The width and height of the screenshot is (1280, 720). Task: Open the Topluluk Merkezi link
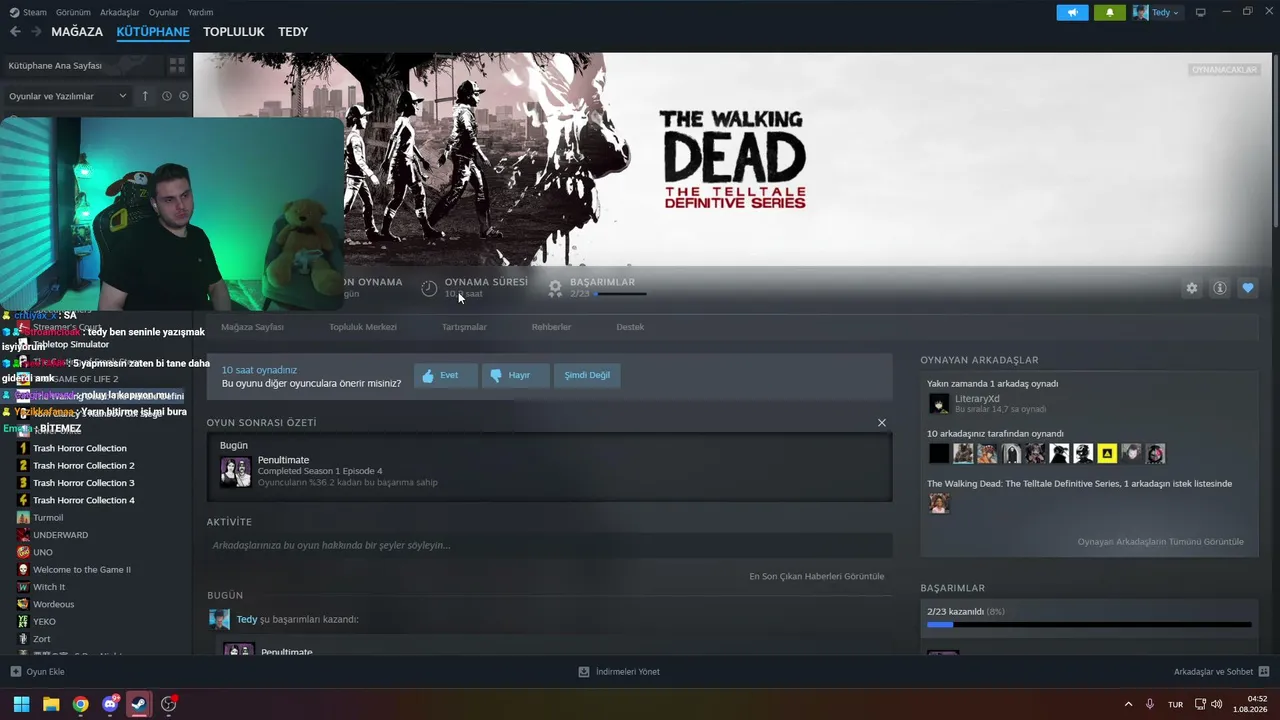point(363,327)
